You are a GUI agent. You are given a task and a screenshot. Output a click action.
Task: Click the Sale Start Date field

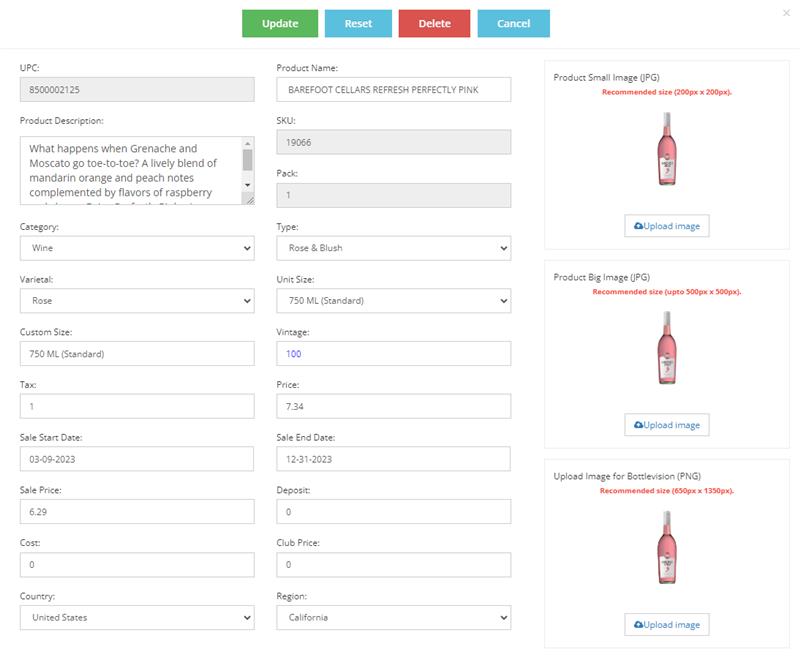pos(137,459)
